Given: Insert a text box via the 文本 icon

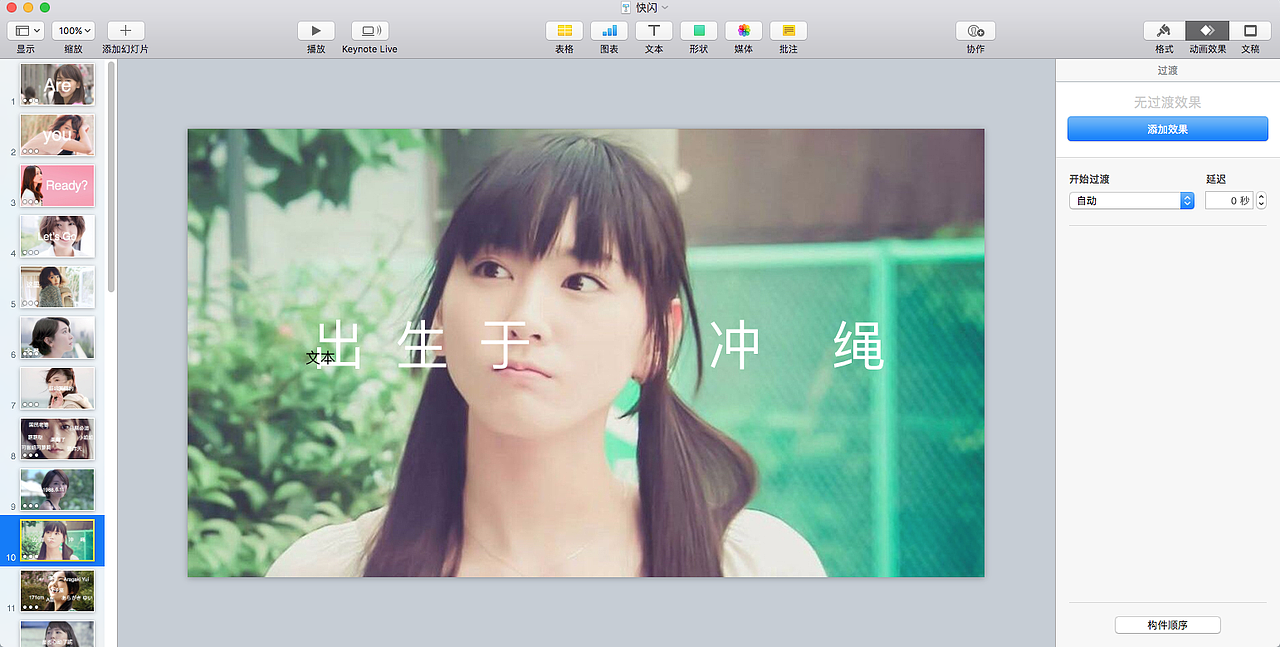Looking at the screenshot, I should point(654,31).
